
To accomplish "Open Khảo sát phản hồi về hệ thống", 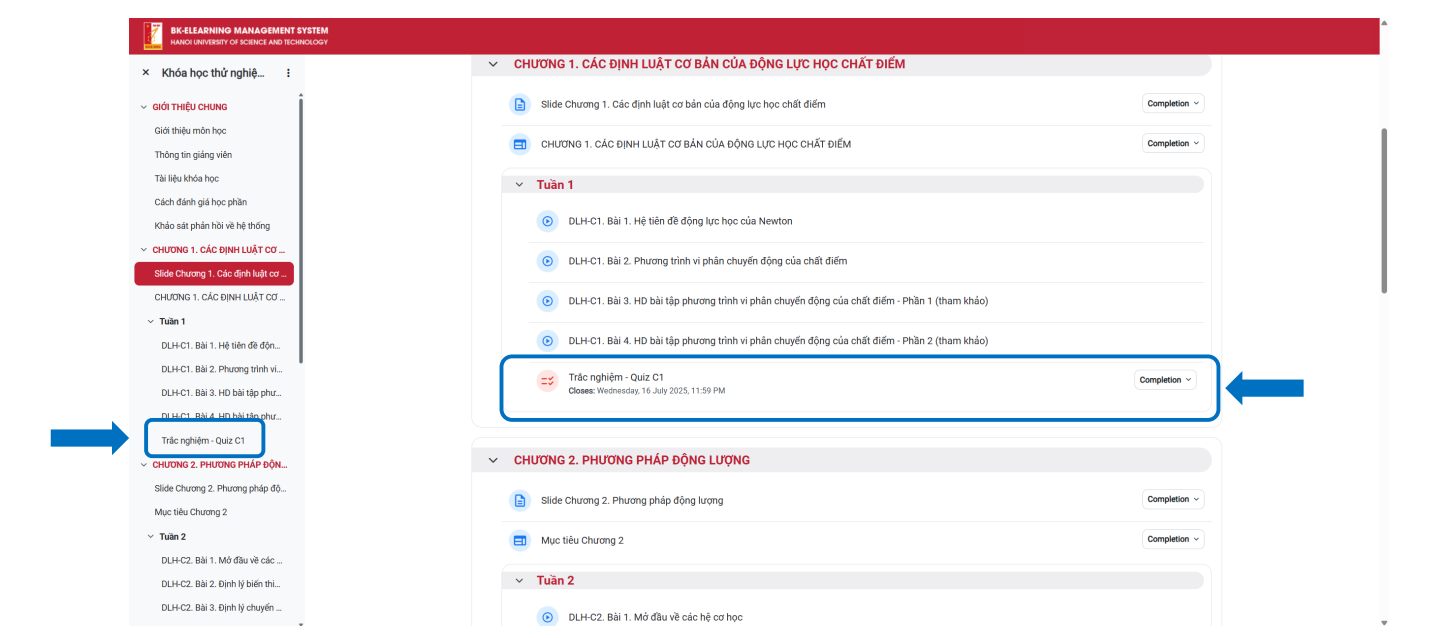I will (212, 226).
